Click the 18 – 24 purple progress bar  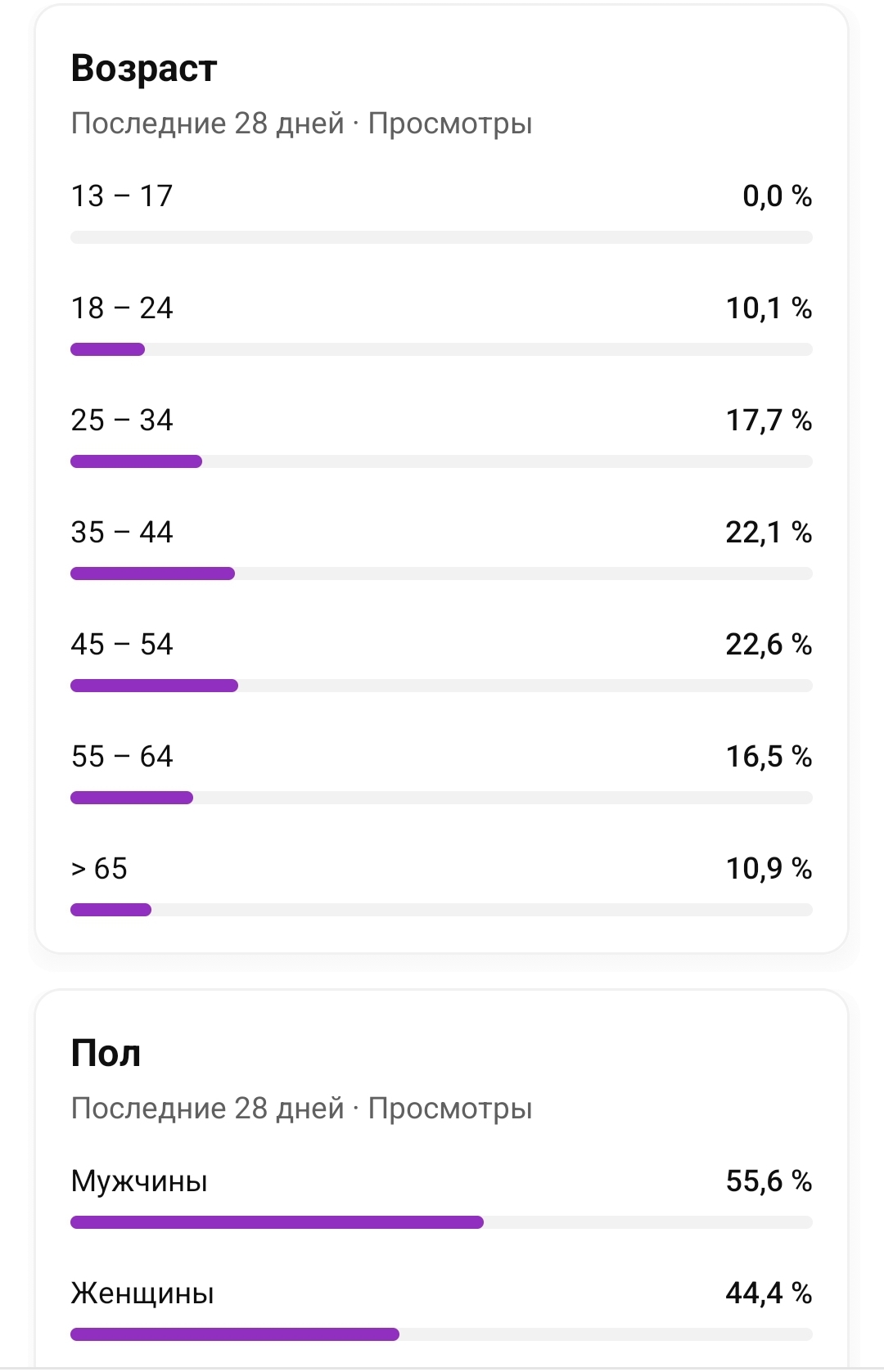coord(108,350)
